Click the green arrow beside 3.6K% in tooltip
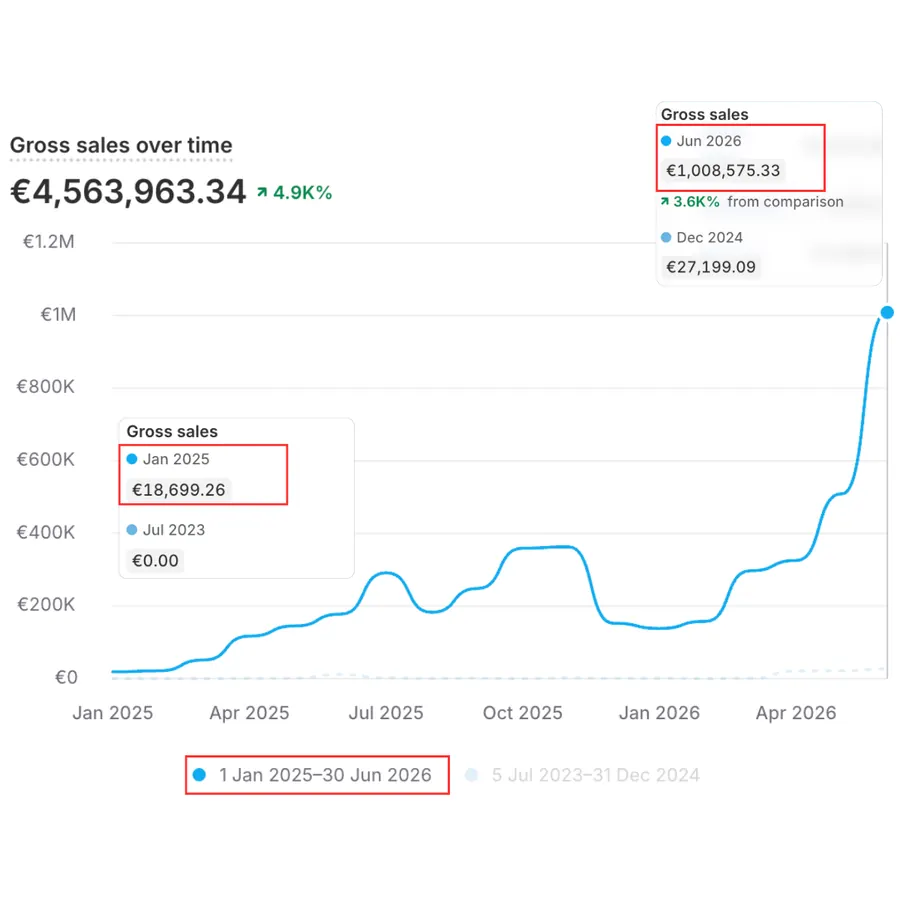The height and width of the screenshot is (900, 900). point(665,201)
